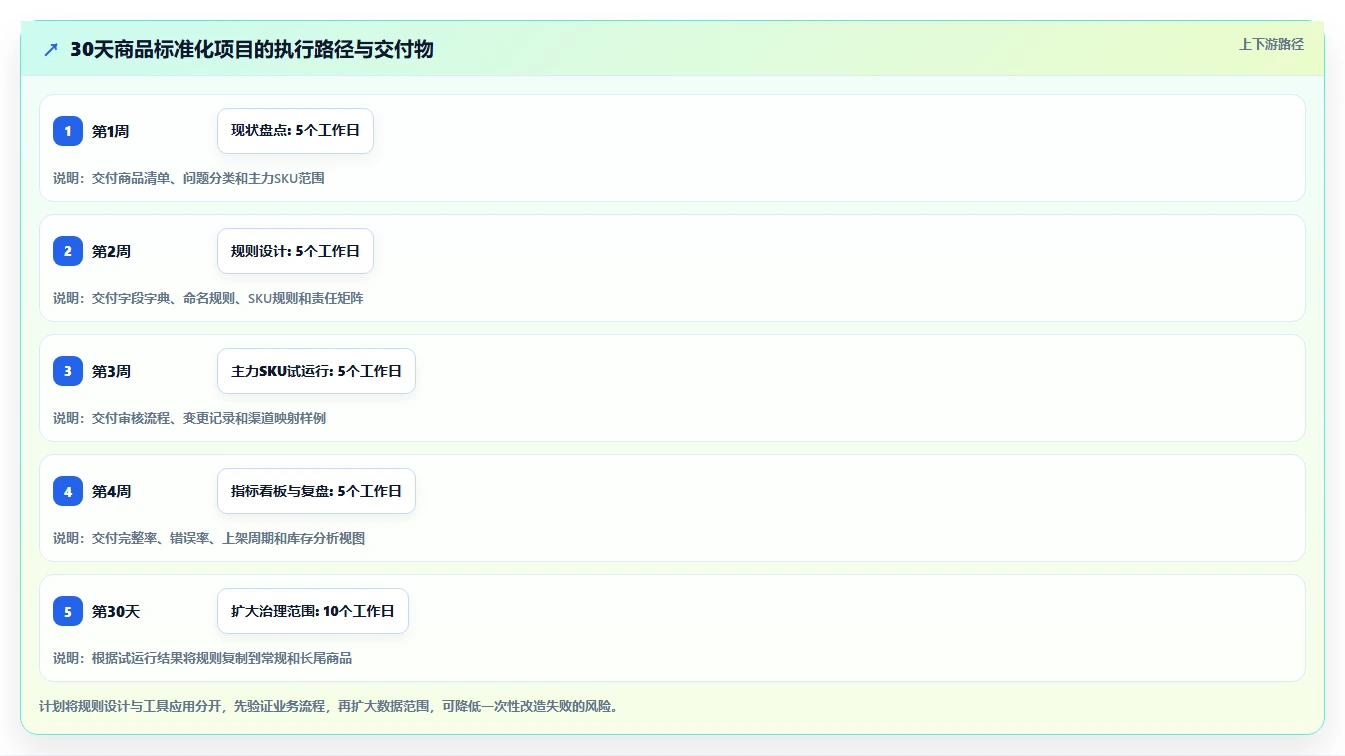Click the footer note starting 计划将规则设计与工具应用分开

(x=330, y=706)
